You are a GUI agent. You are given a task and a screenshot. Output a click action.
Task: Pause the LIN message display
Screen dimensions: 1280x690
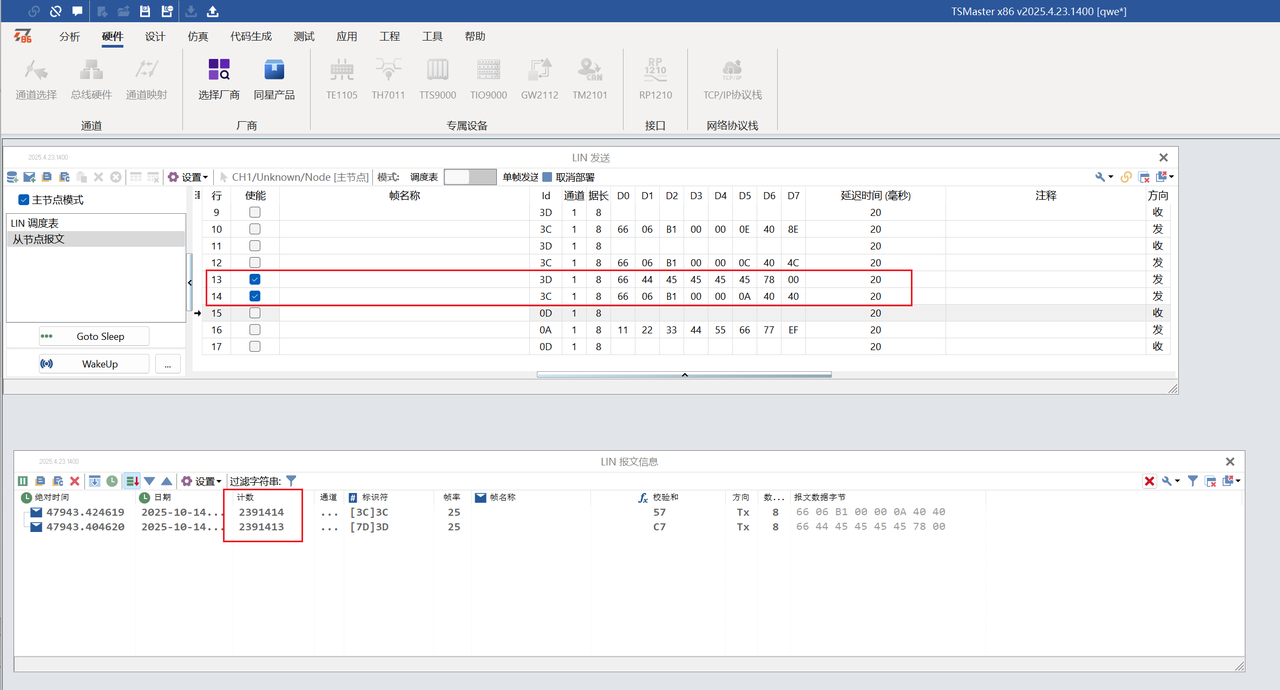[x=22, y=480]
